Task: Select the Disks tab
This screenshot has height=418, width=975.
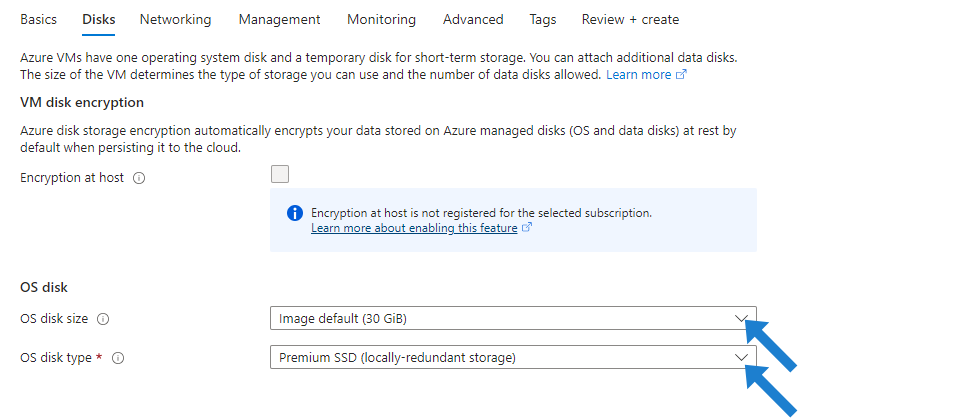Action: (98, 19)
